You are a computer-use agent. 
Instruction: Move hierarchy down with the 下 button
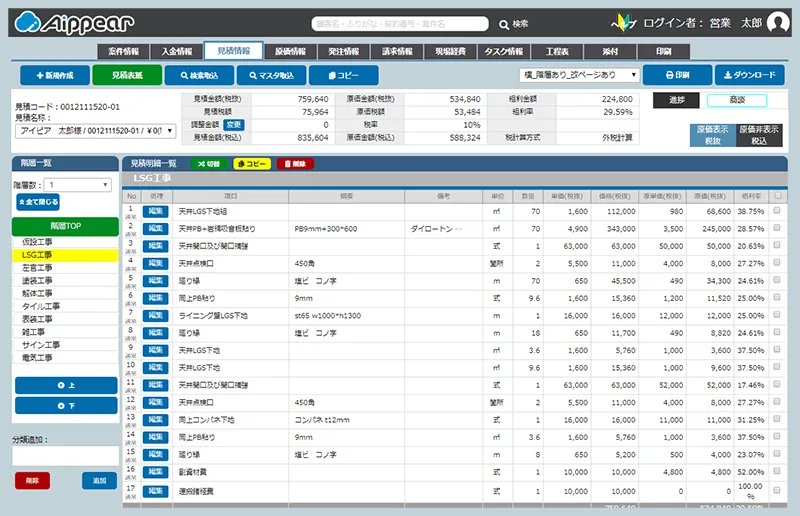pyautogui.click(x=65, y=406)
